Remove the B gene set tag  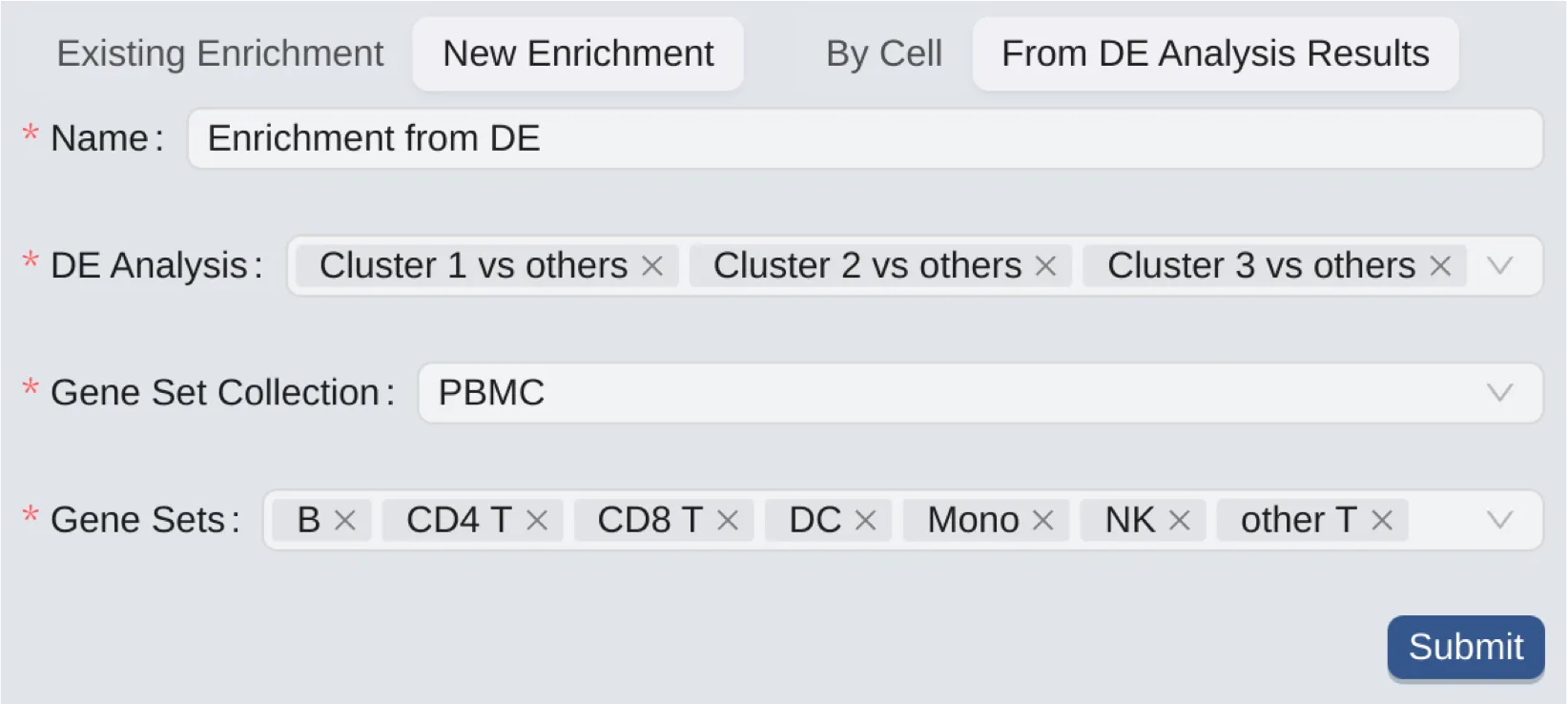click(345, 520)
